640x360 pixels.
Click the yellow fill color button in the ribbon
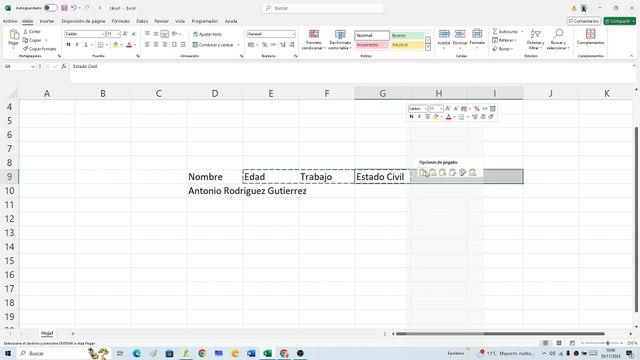(x=116, y=44)
